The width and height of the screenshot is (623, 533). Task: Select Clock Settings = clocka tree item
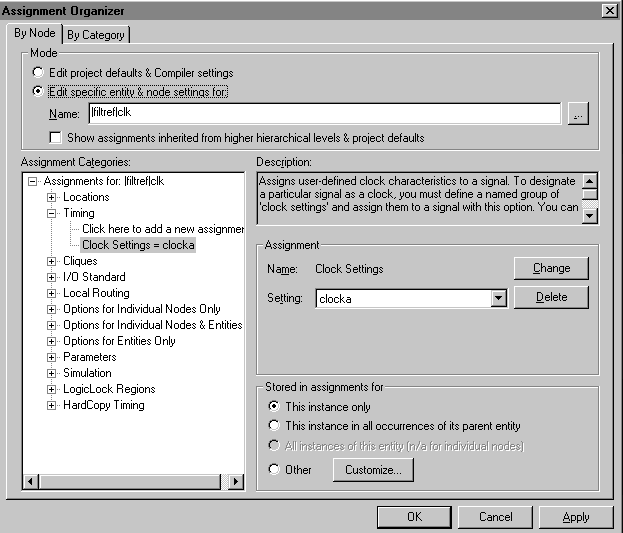pyautogui.click(x=138, y=245)
